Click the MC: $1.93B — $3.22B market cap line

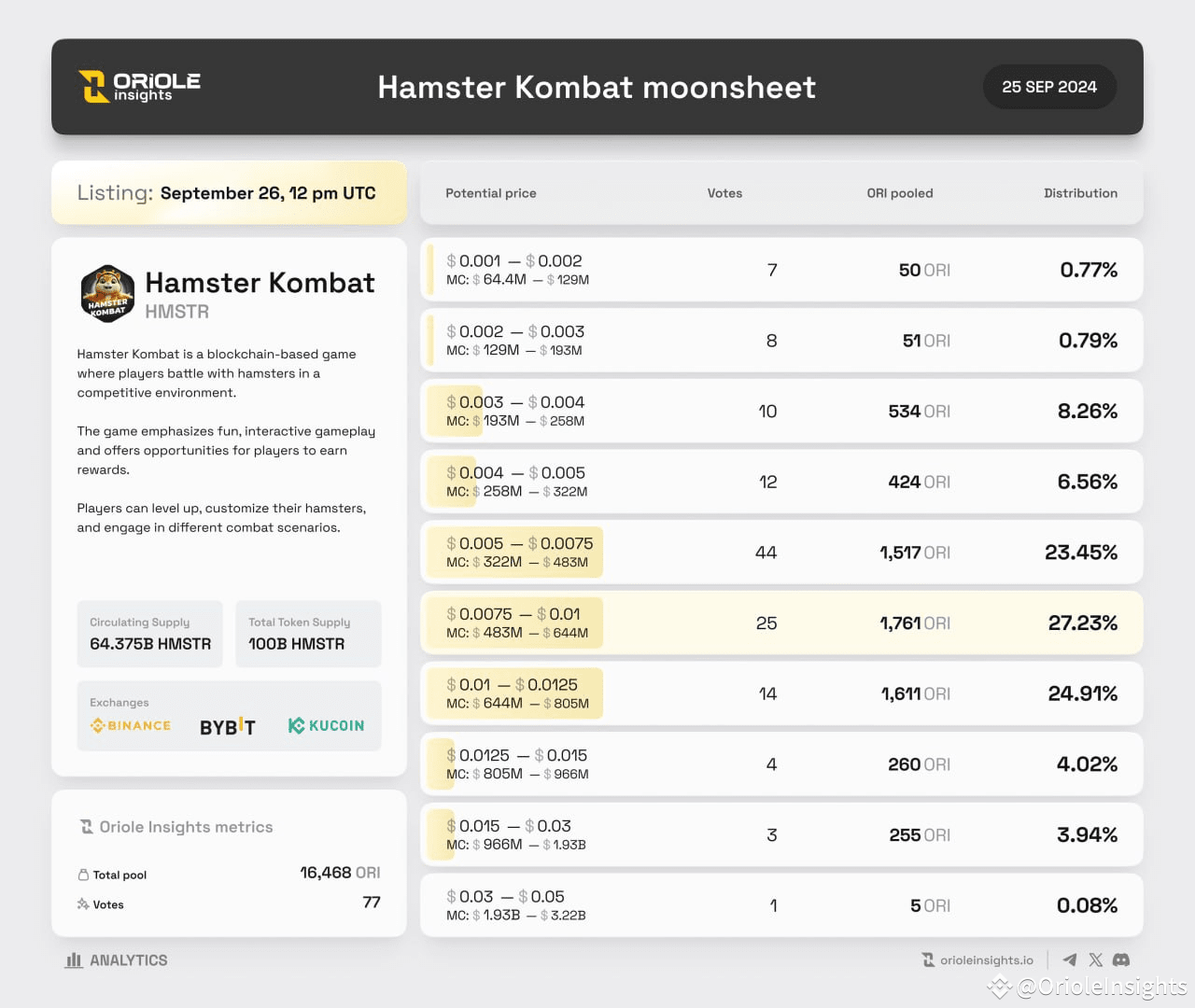516,916
